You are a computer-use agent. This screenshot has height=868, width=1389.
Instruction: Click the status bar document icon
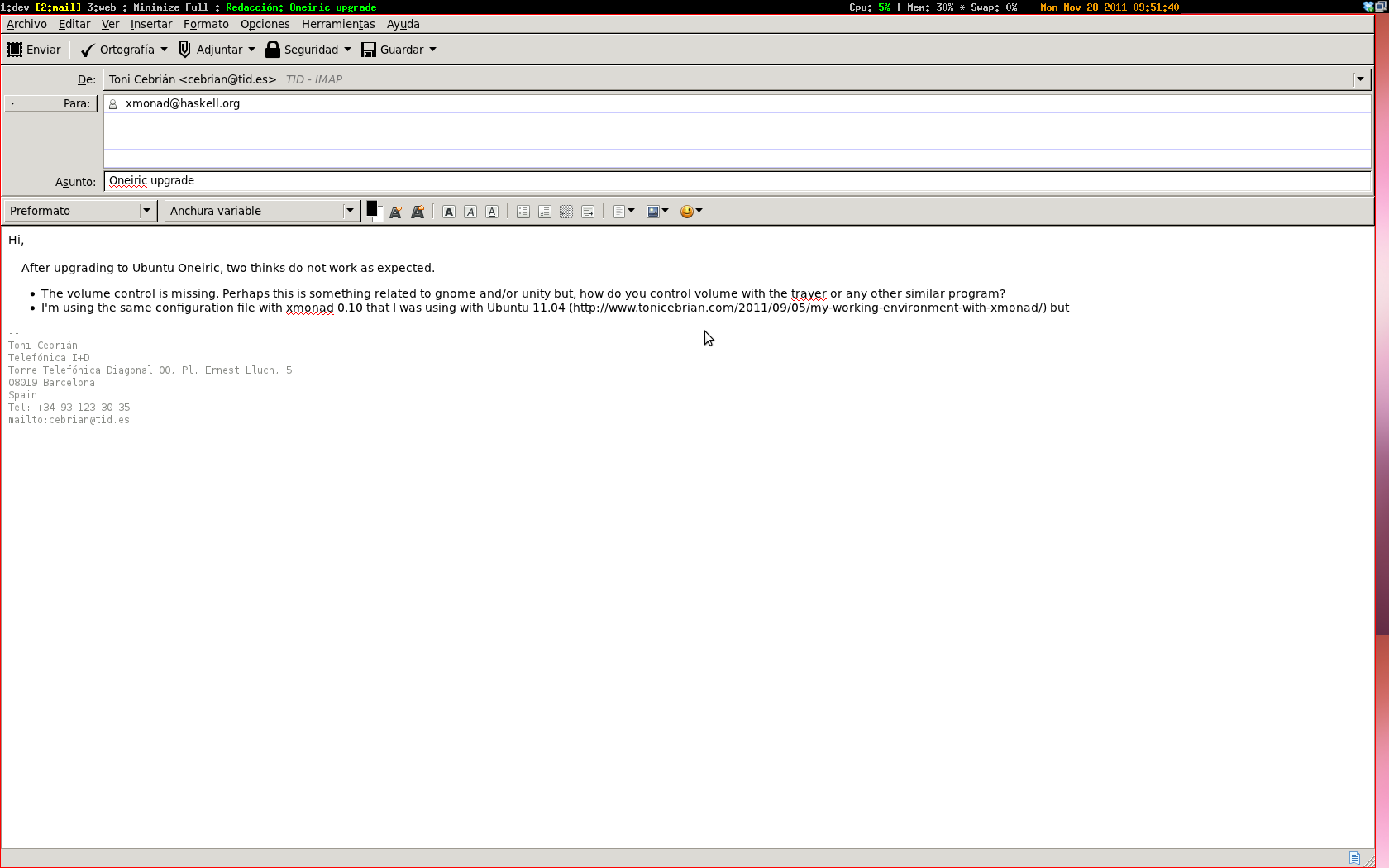1354,858
